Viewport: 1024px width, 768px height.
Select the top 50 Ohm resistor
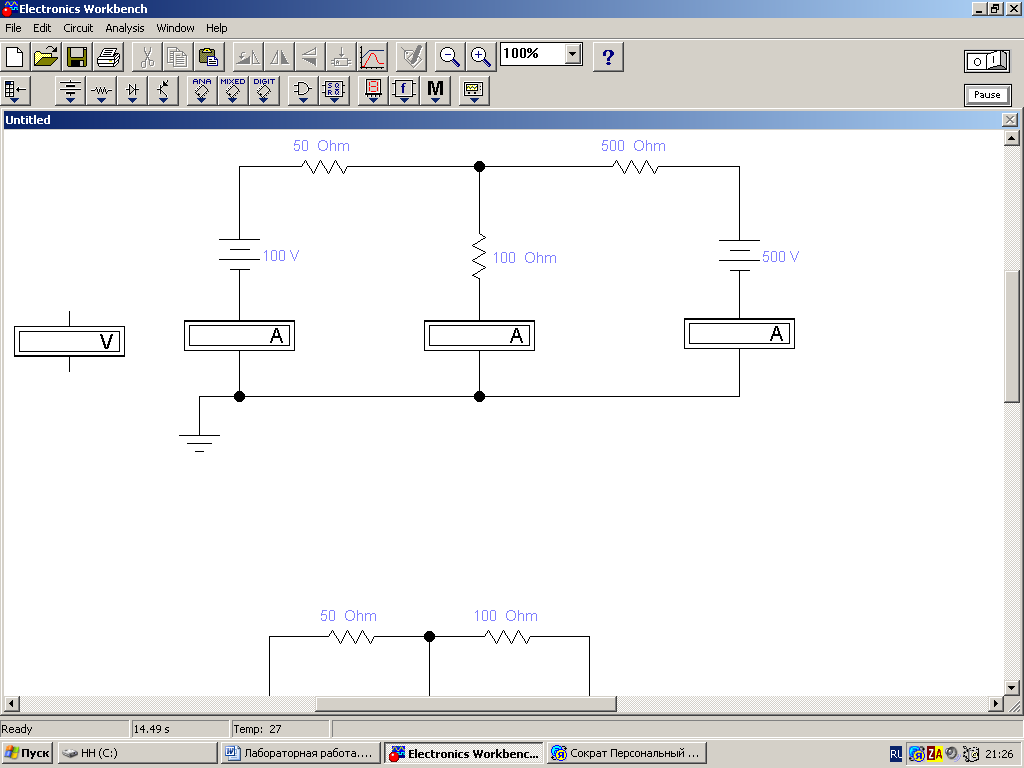(x=325, y=167)
